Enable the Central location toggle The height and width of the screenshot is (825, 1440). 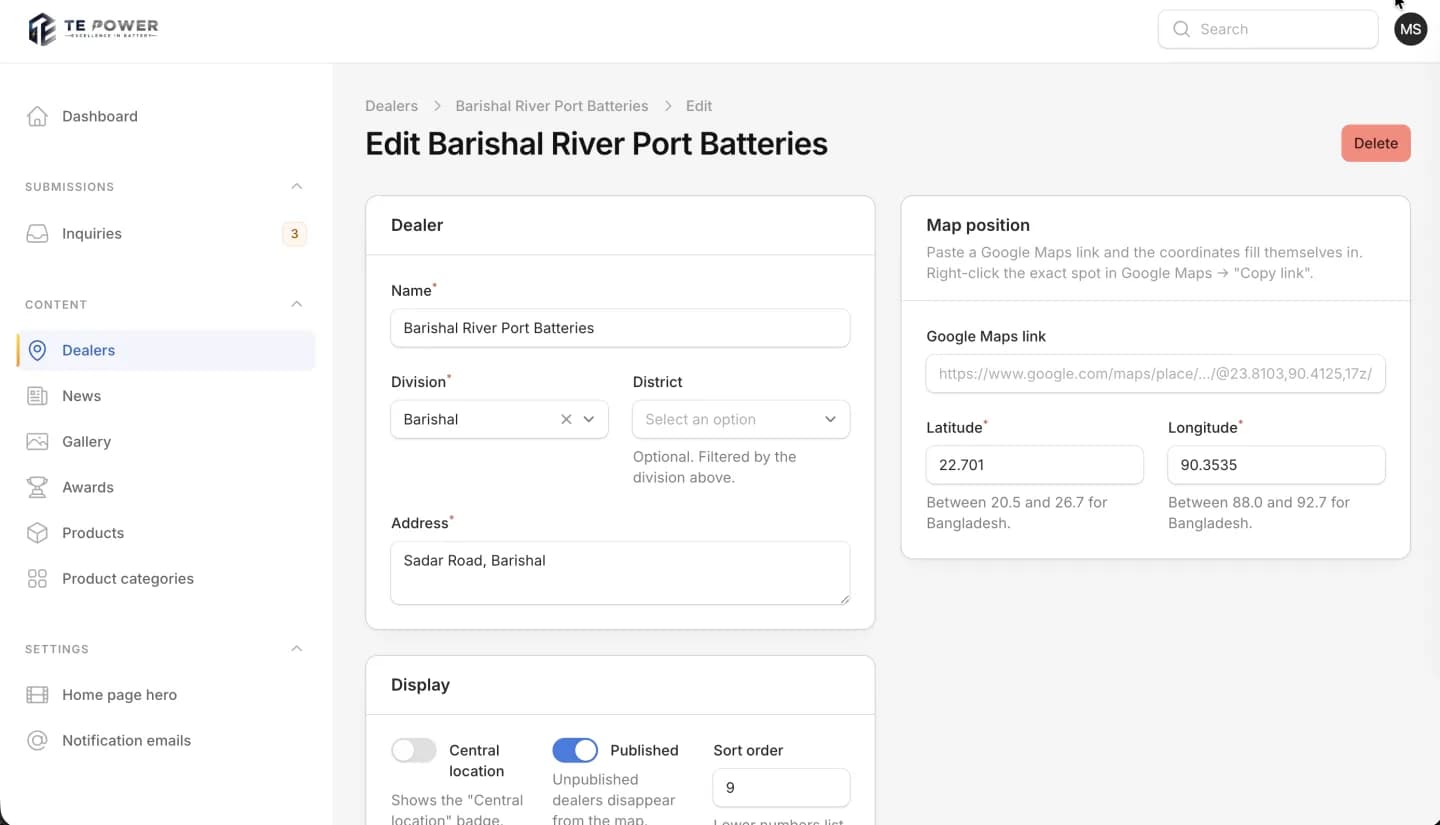click(414, 750)
